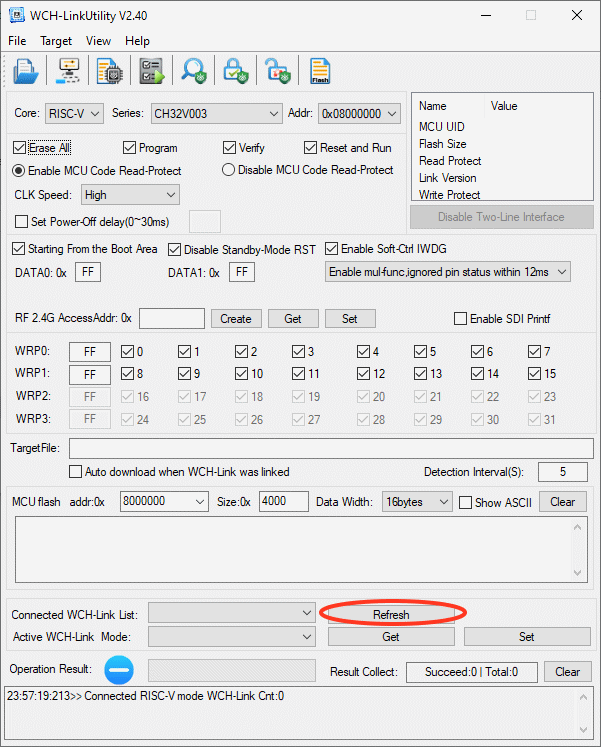Click the connect WCH-Link toolbar icon
The width and height of the screenshot is (601, 747).
click(x=69, y=71)
